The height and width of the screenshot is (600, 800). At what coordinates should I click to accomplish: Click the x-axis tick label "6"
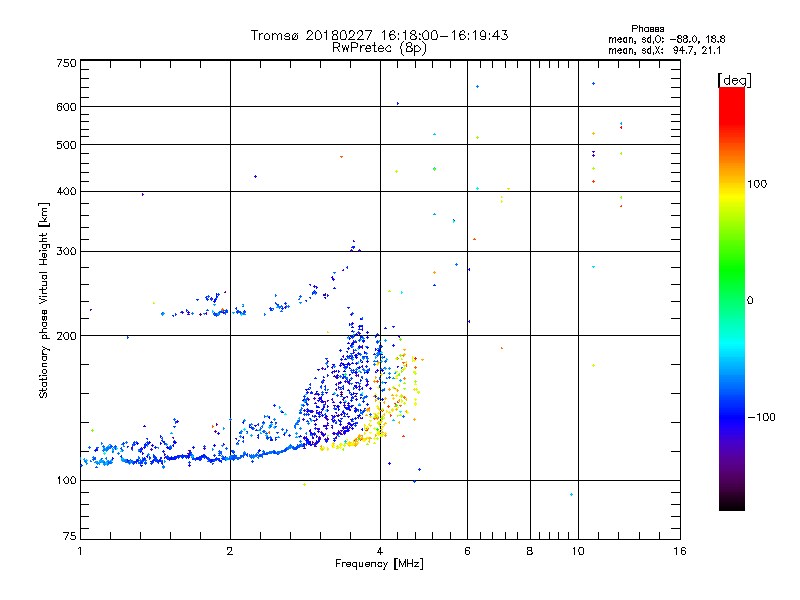click(x=467, y=551)
